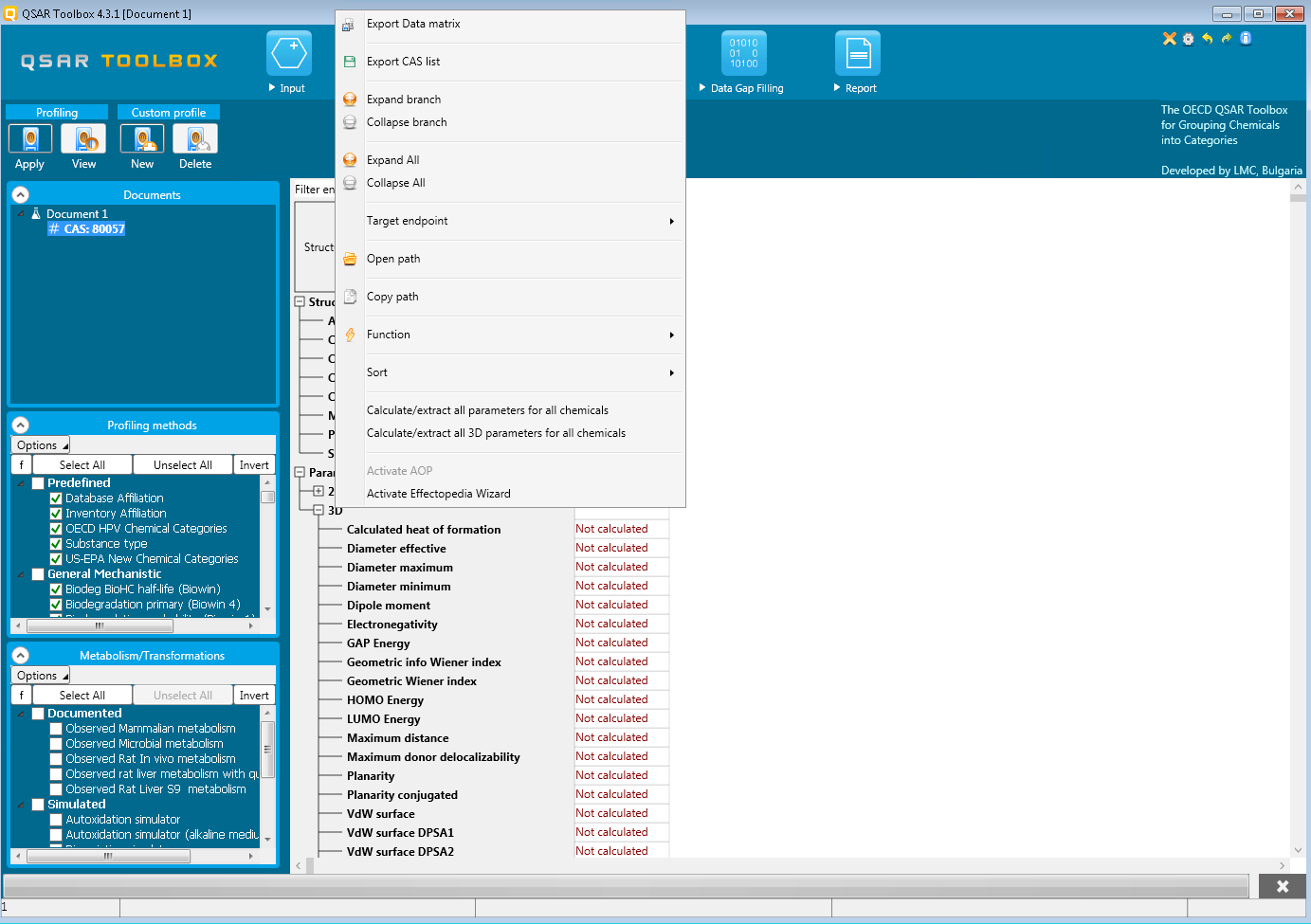Collapse the Documents panel with its chevron
The height and width of the screenshot is (924, 1311).
coord(21,194)
